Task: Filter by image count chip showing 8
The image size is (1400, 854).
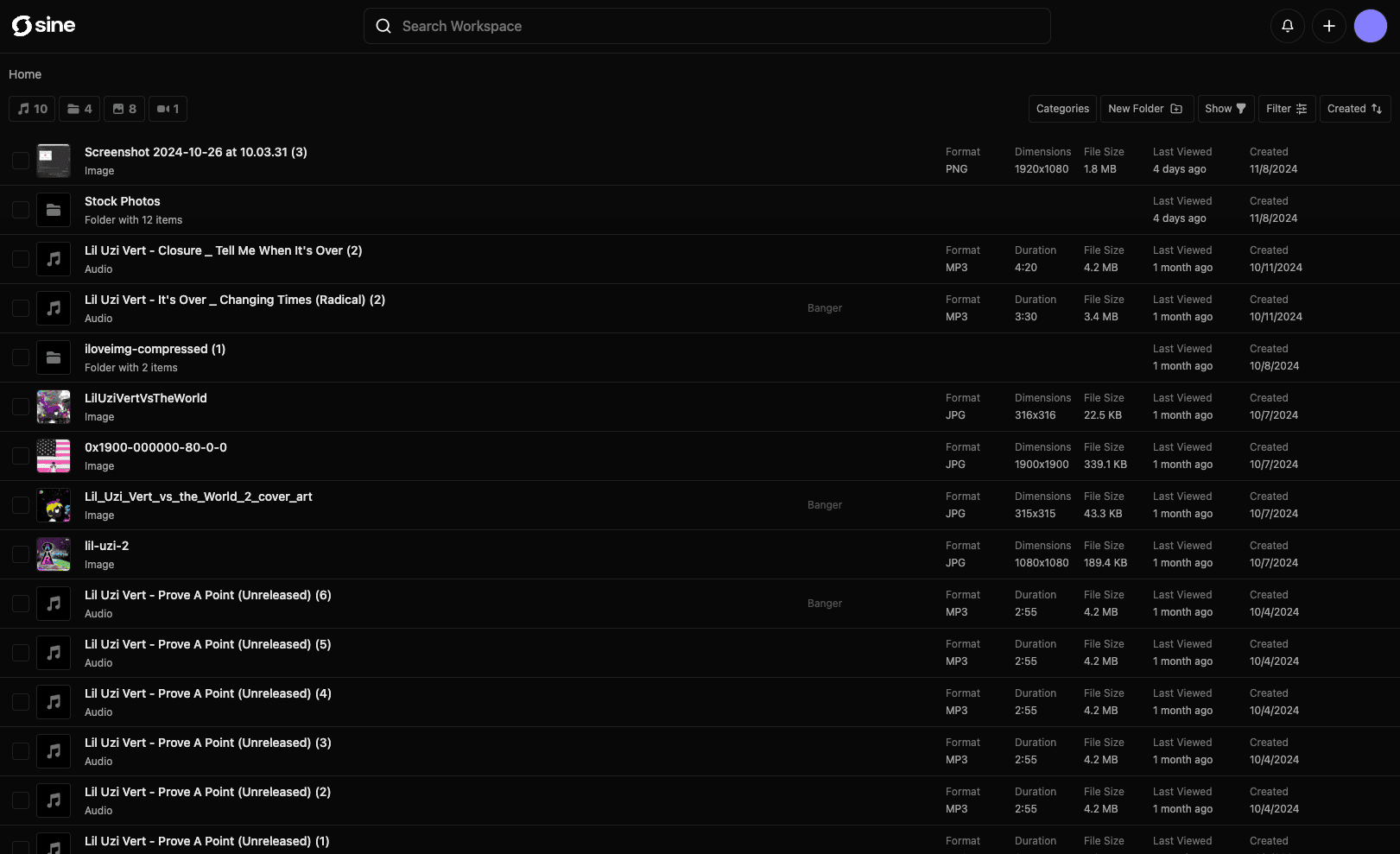Action: tap(124, 109)
